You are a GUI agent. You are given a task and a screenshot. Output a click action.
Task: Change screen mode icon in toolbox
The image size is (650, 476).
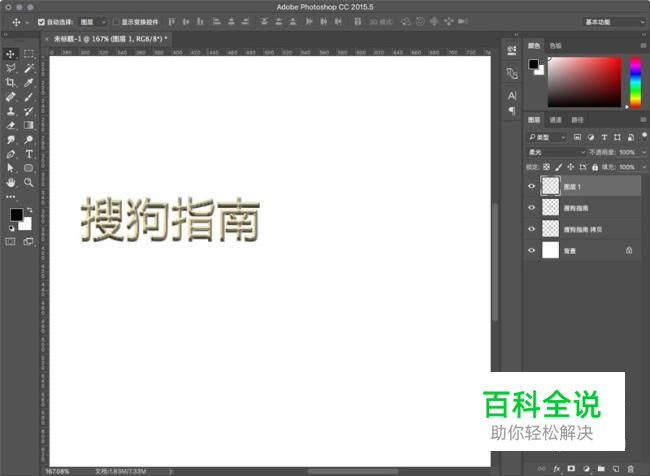[29, 242]
